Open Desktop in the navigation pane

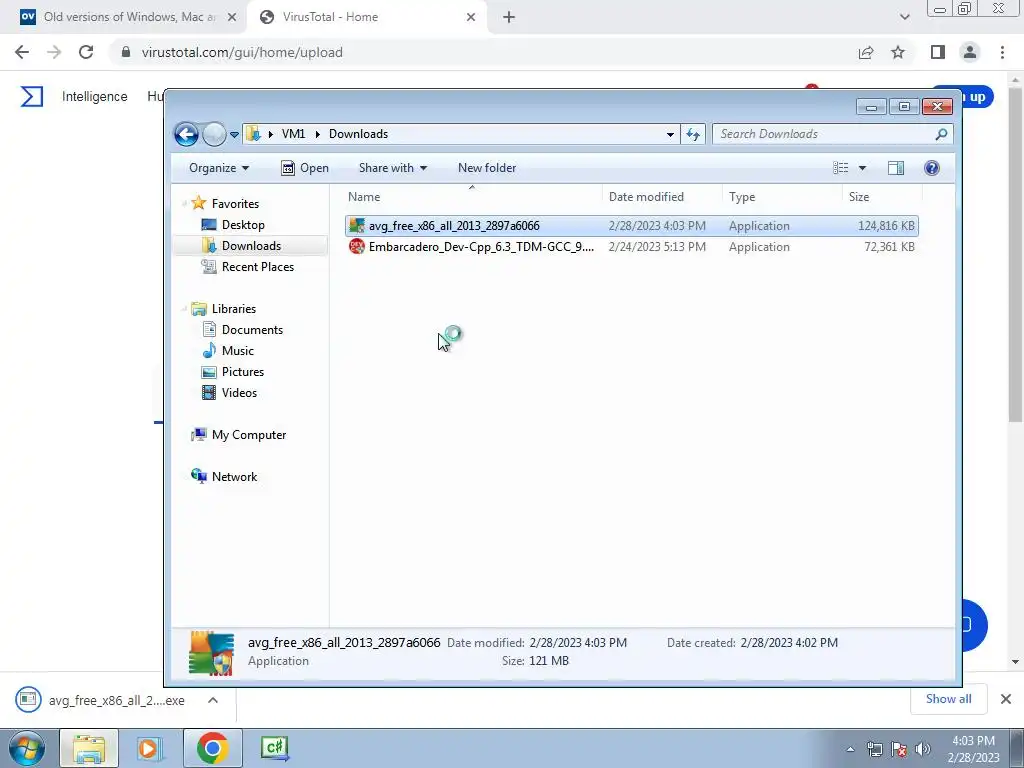pyautogui.click(x=243, y=225)
